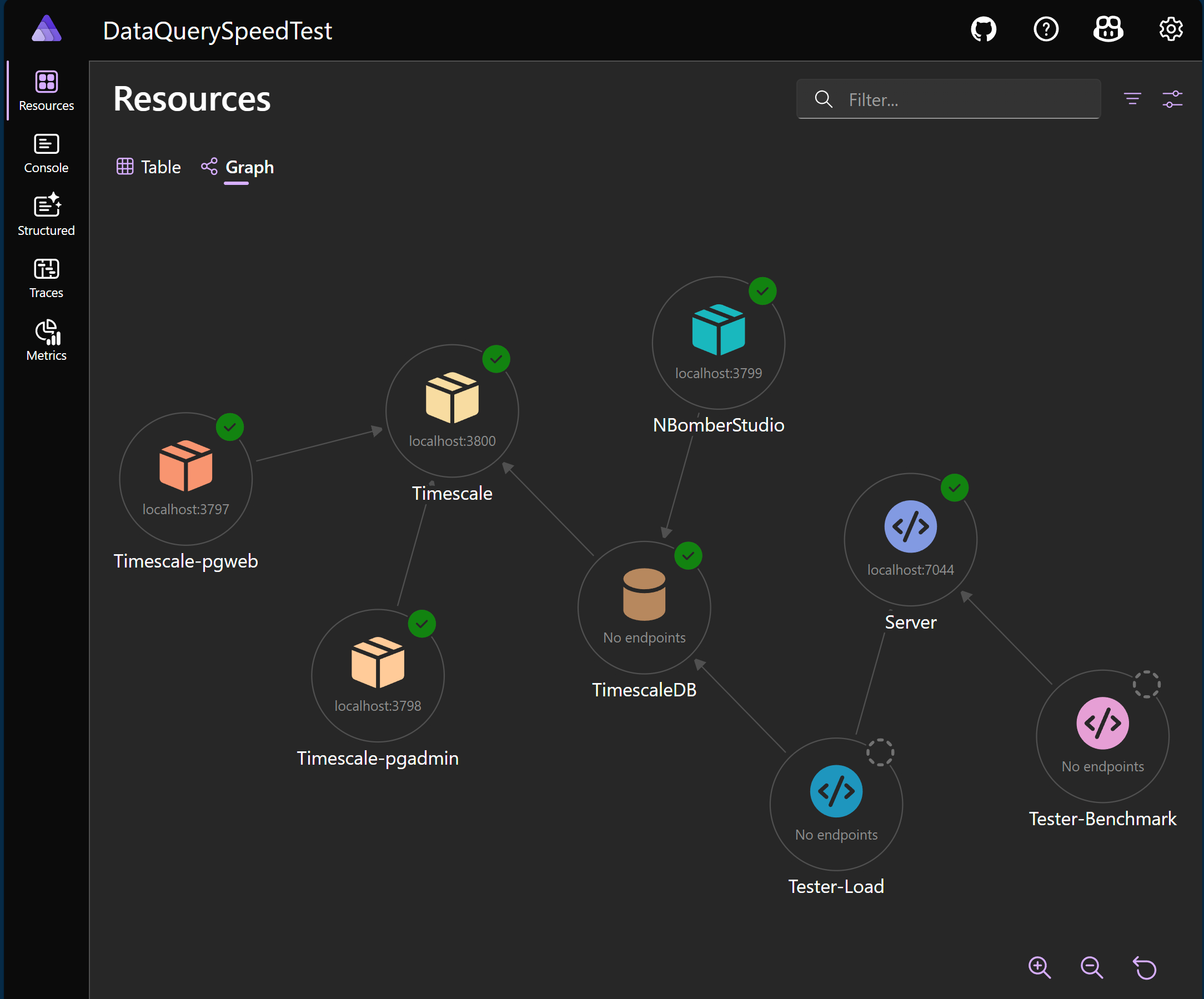Select the Timescale-pgadmin container node icon
This screenshot has width=1204, height=999.
click(x=378, y=662)
